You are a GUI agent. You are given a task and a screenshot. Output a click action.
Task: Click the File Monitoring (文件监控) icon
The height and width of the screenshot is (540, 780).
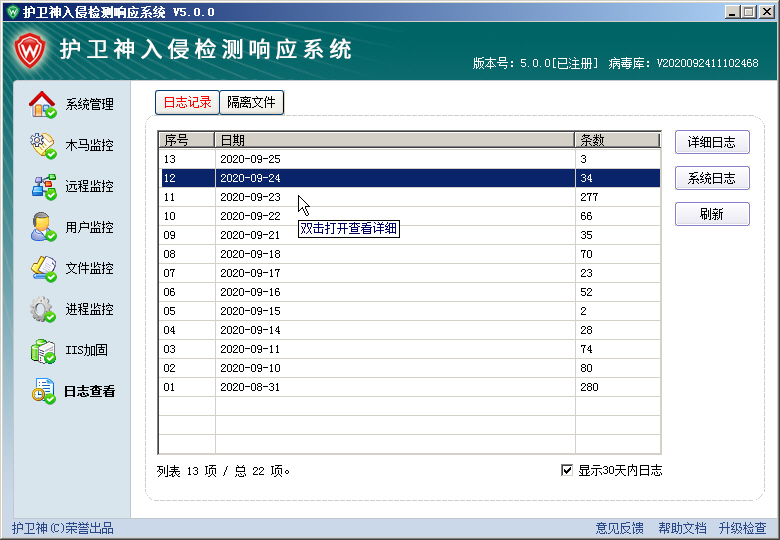tap(42, 268)
